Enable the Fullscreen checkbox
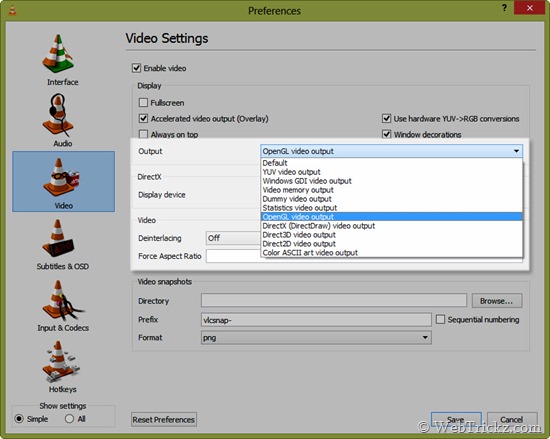 click(x=143, y=103)
